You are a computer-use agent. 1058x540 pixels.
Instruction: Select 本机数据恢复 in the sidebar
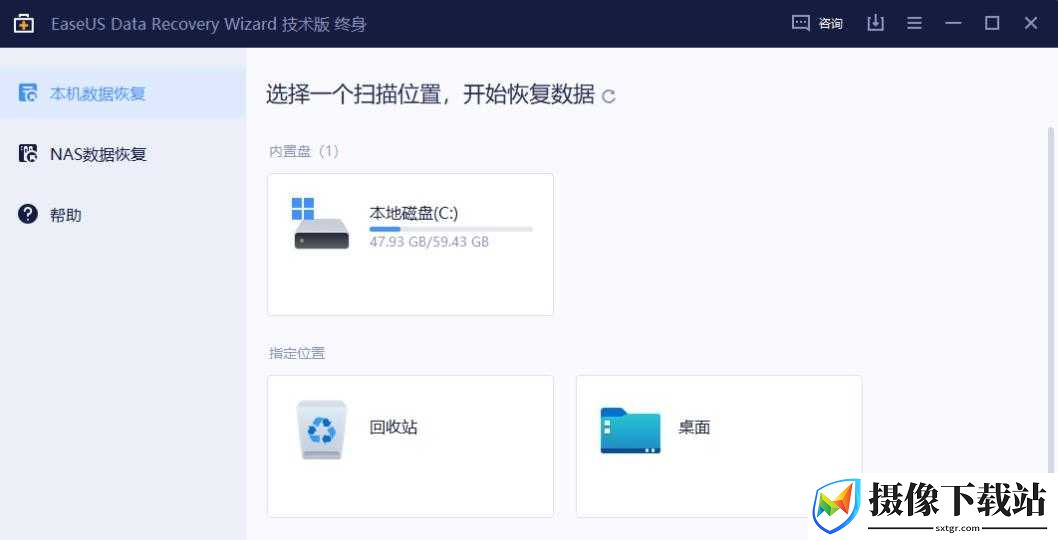[123, 93]
